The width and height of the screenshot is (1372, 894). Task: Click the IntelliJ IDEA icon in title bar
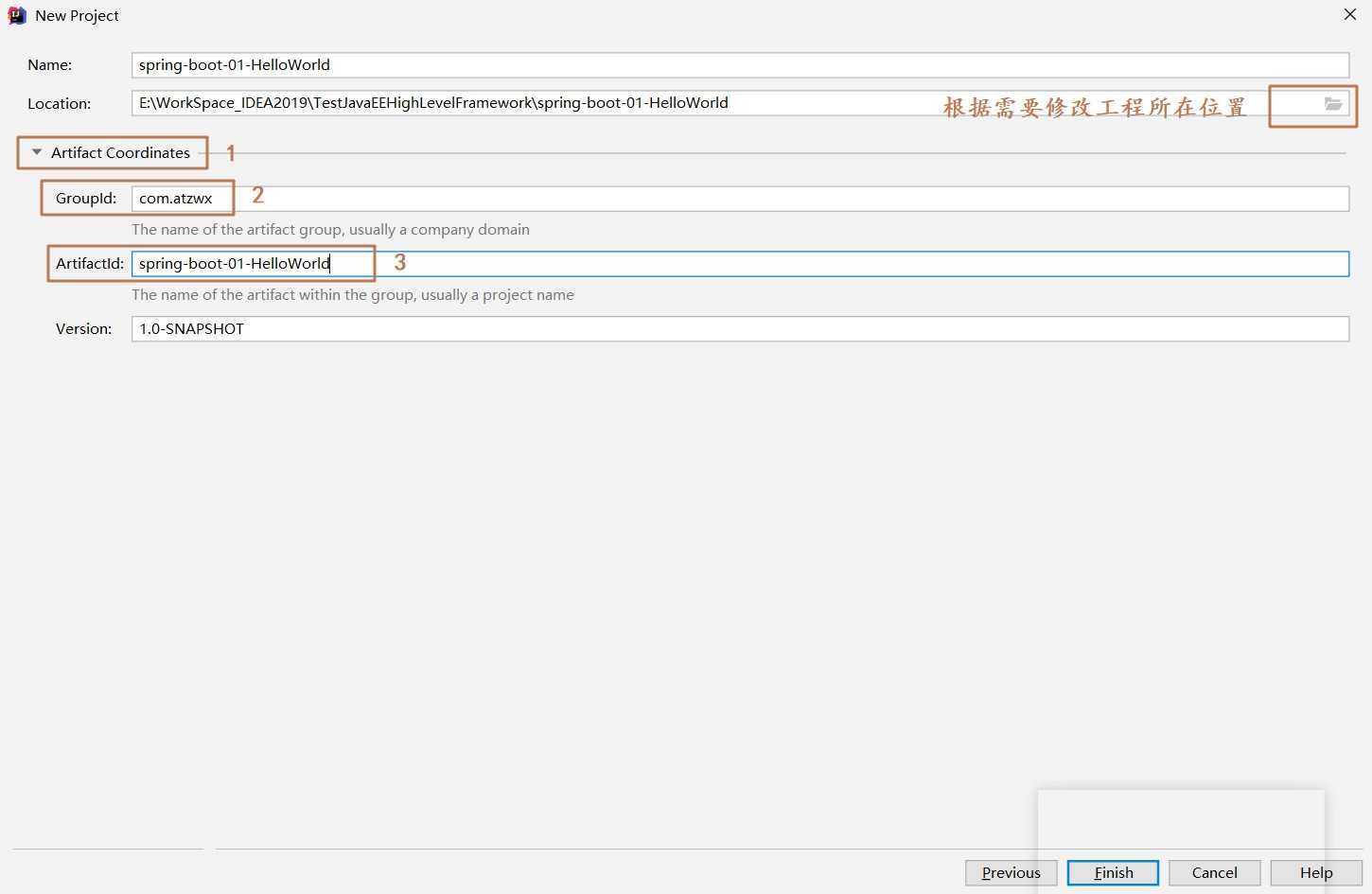tap(17, 15)
